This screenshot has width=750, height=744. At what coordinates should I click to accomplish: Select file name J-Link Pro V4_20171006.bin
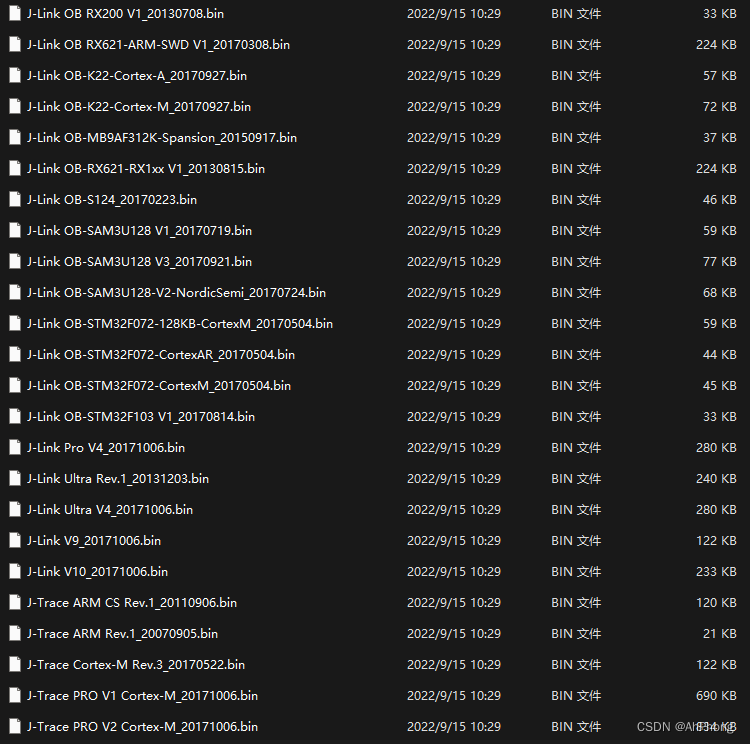(106, 448)
